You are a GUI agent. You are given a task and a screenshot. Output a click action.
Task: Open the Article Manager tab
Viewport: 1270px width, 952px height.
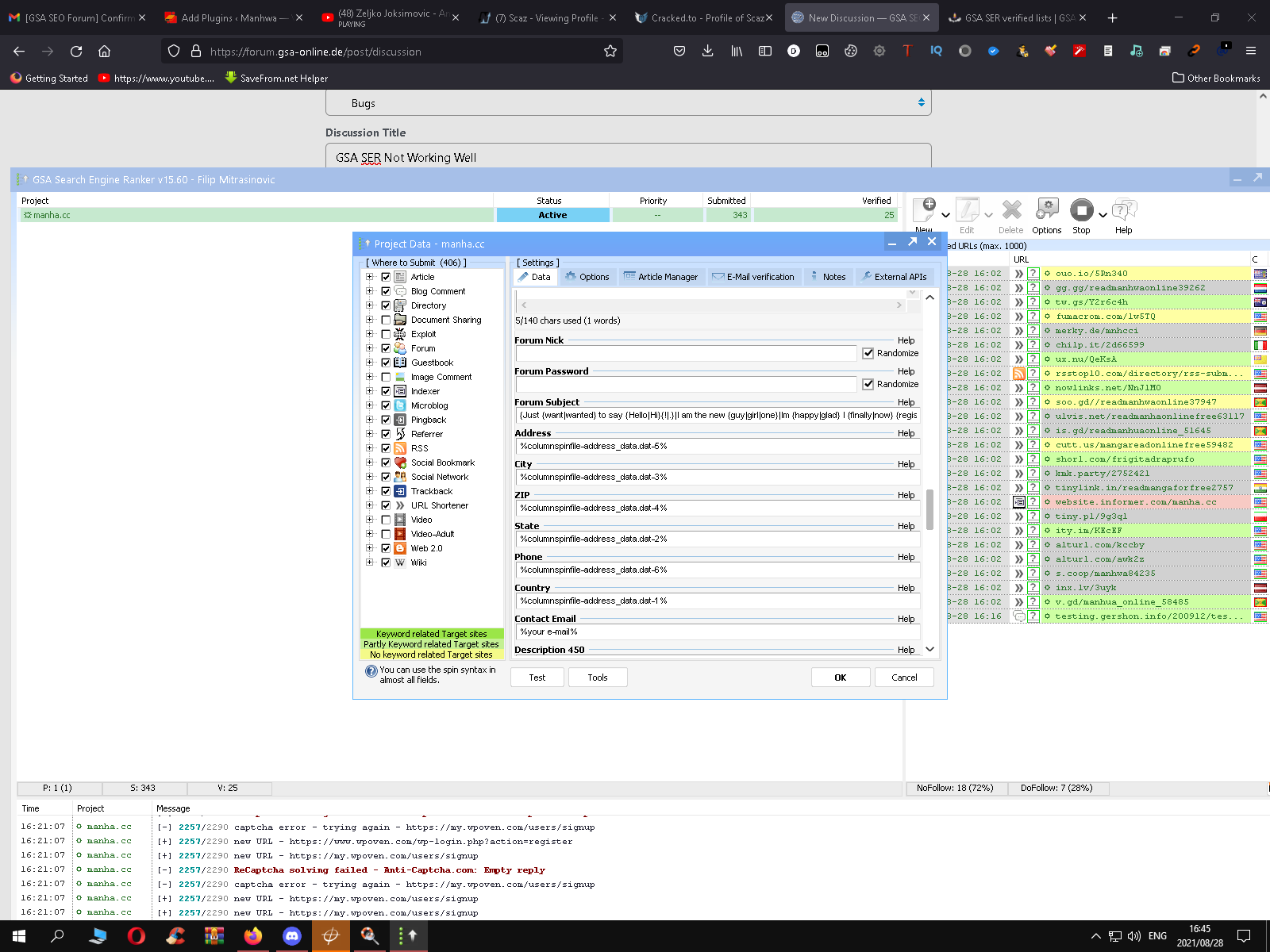(660, 277)
